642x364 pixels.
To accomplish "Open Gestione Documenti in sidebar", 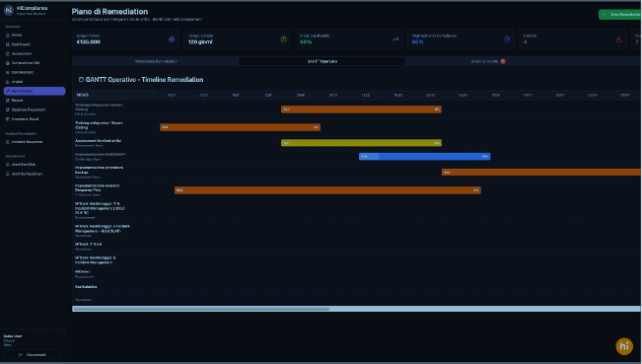I will (34, 110).
